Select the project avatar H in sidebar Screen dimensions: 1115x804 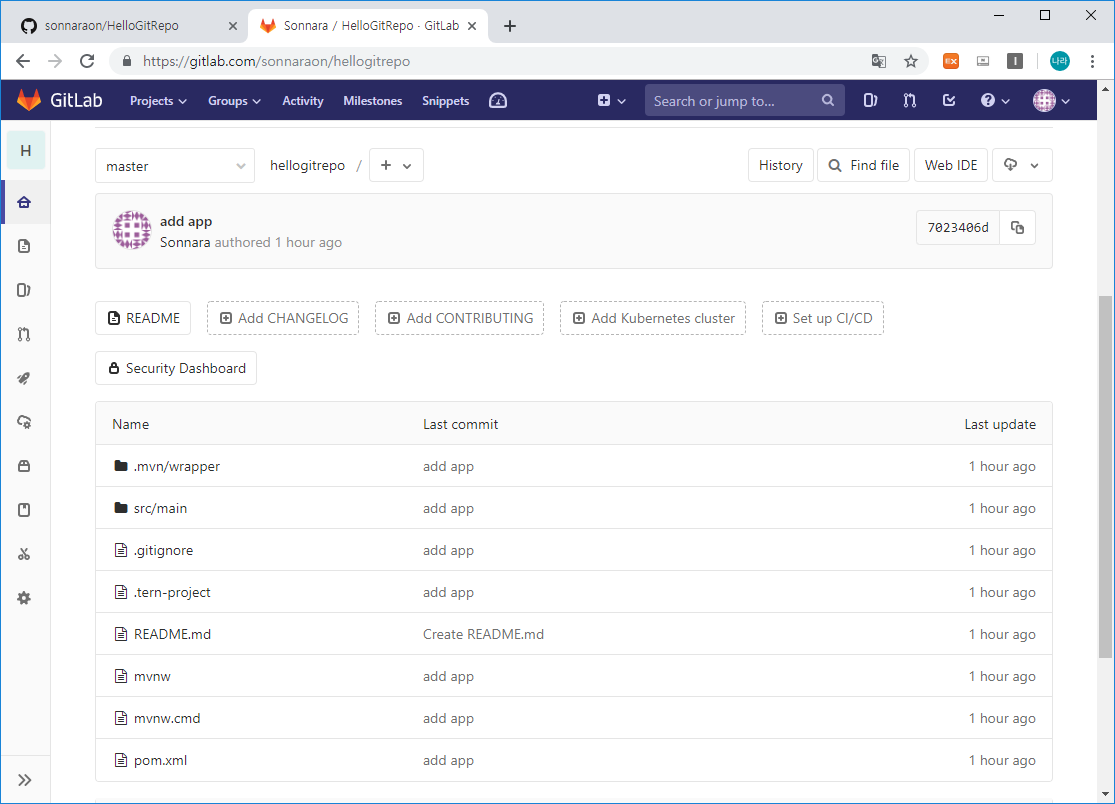tap(26, 150)
